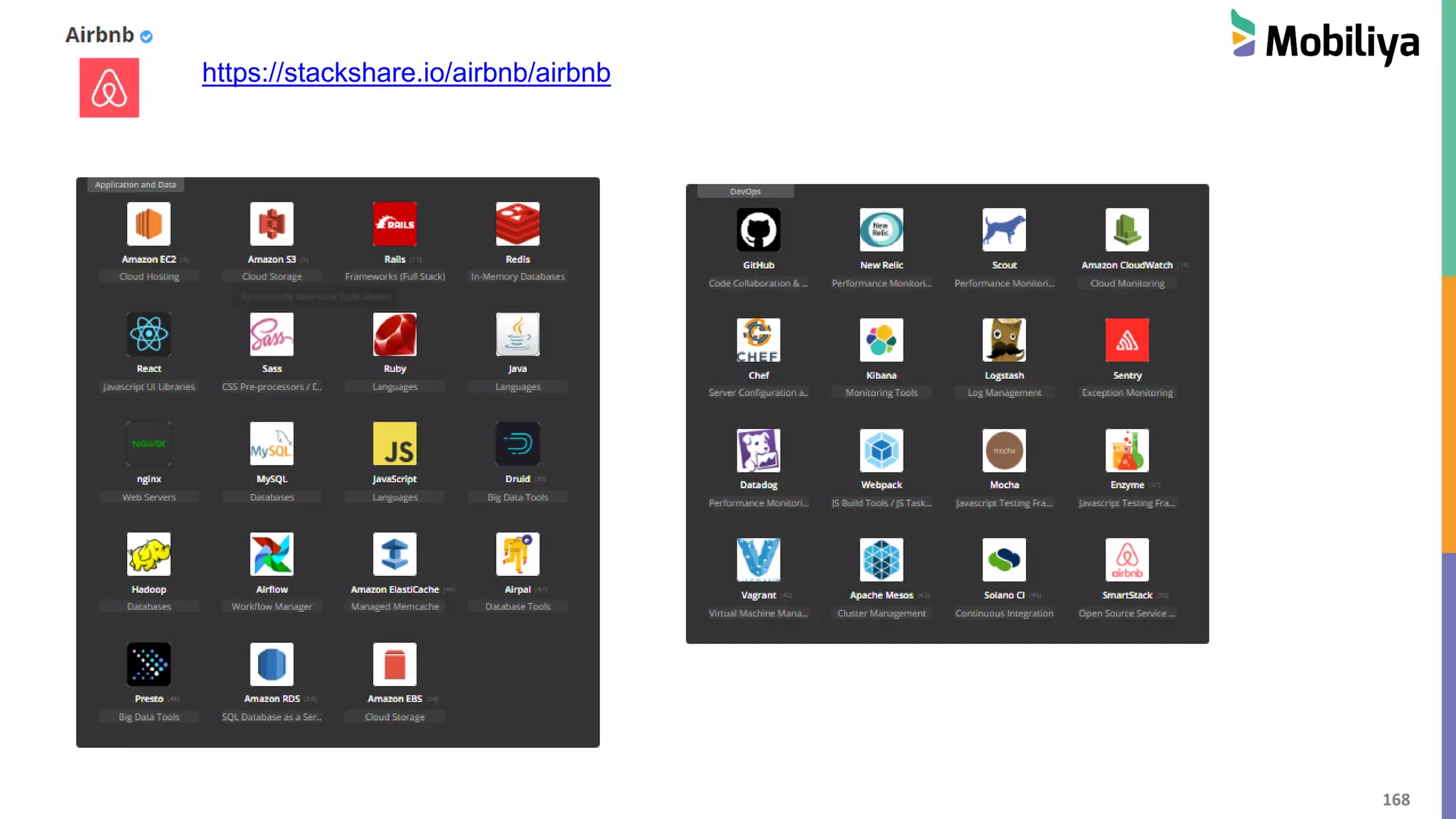1456x819 pixels.
Task: Open the stackshare.io/airbnb/airbnb link
Action: [406, 73]
